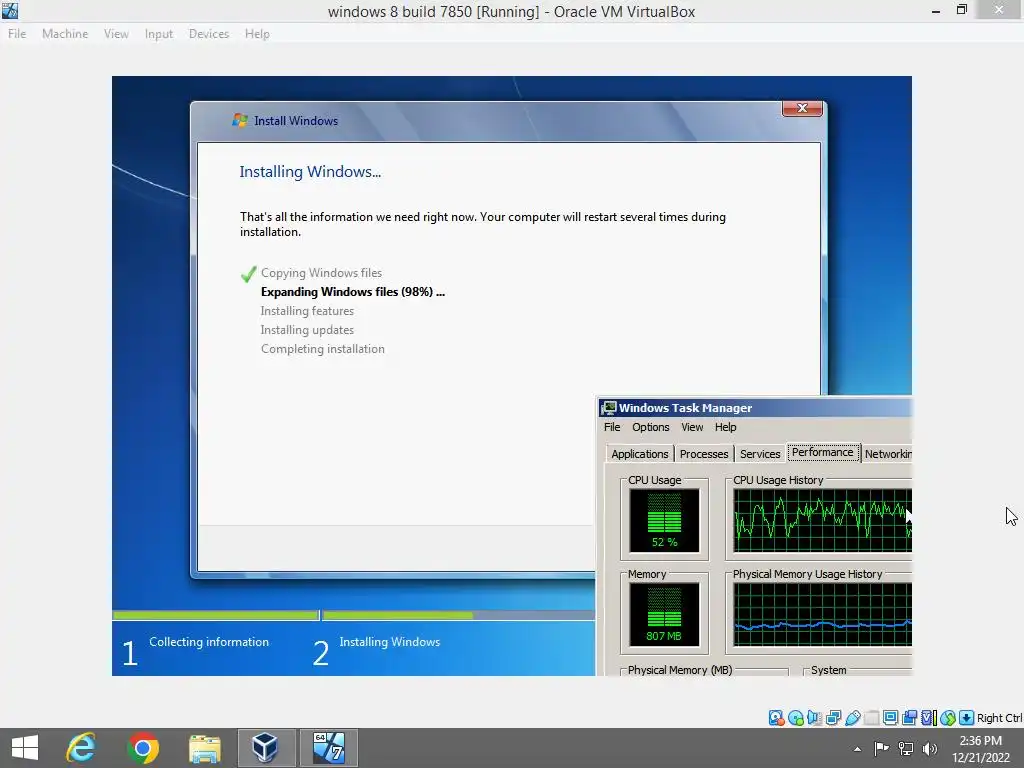The image size is (1024, 768).
Task: Switch to the Processes tab
Action: [x=703, y=454]
